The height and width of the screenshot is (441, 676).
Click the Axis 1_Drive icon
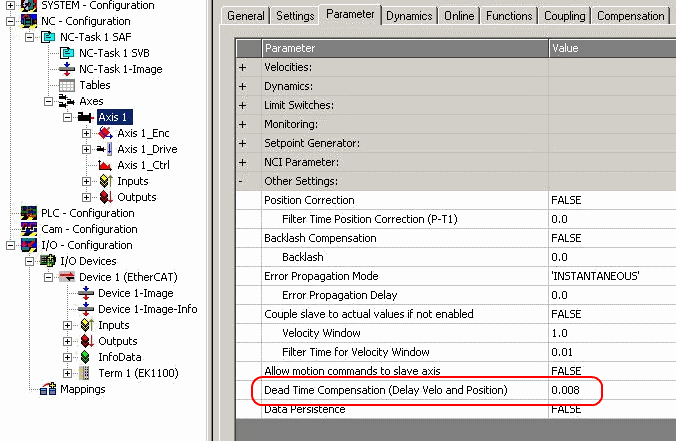pos(105,149)
